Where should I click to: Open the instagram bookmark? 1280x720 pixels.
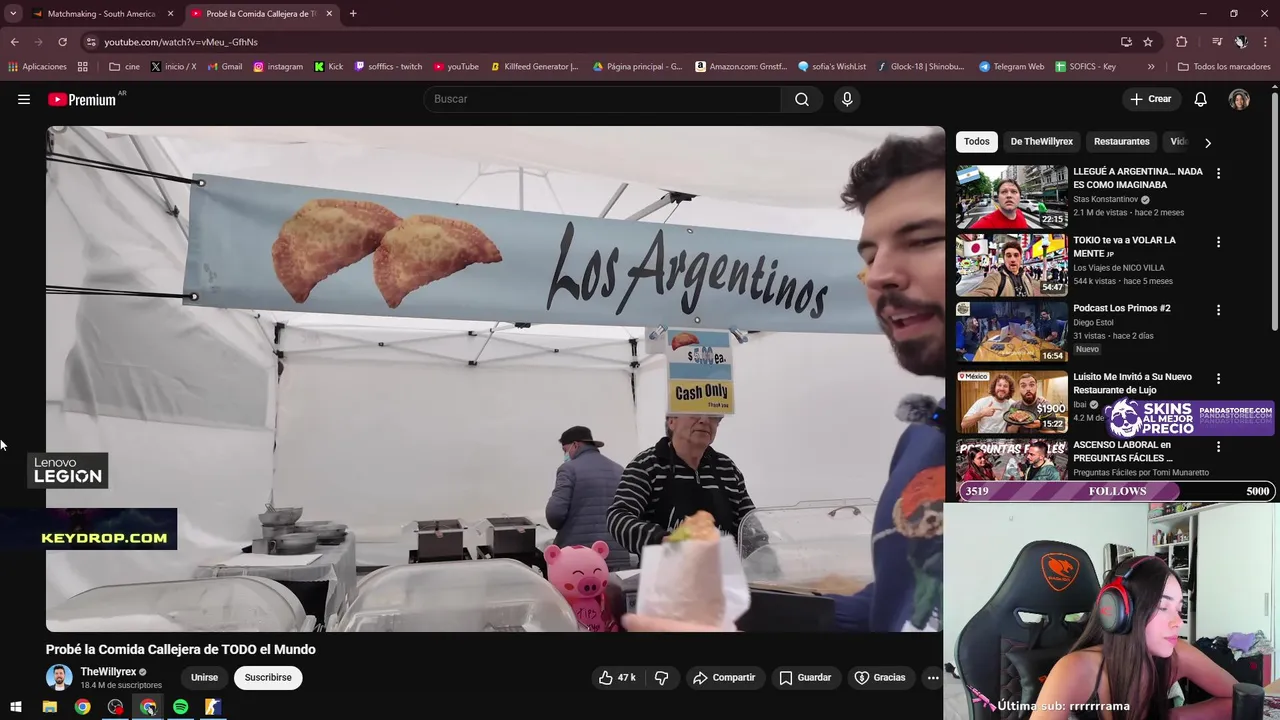(x=278, y=67)
